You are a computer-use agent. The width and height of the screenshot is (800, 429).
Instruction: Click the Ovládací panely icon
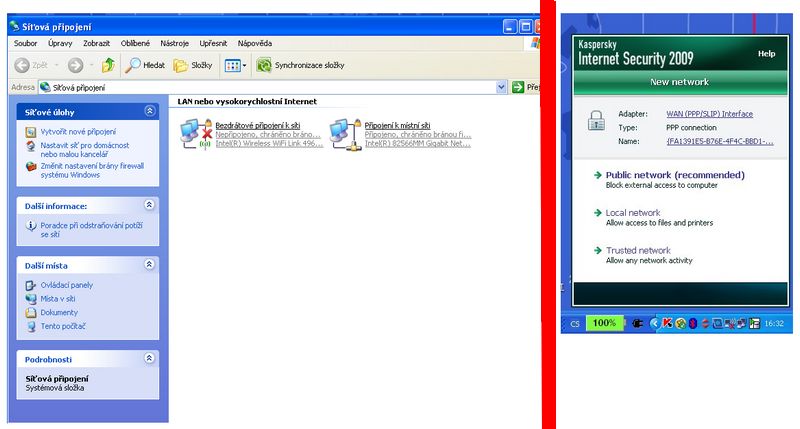(x=31, y=286)
